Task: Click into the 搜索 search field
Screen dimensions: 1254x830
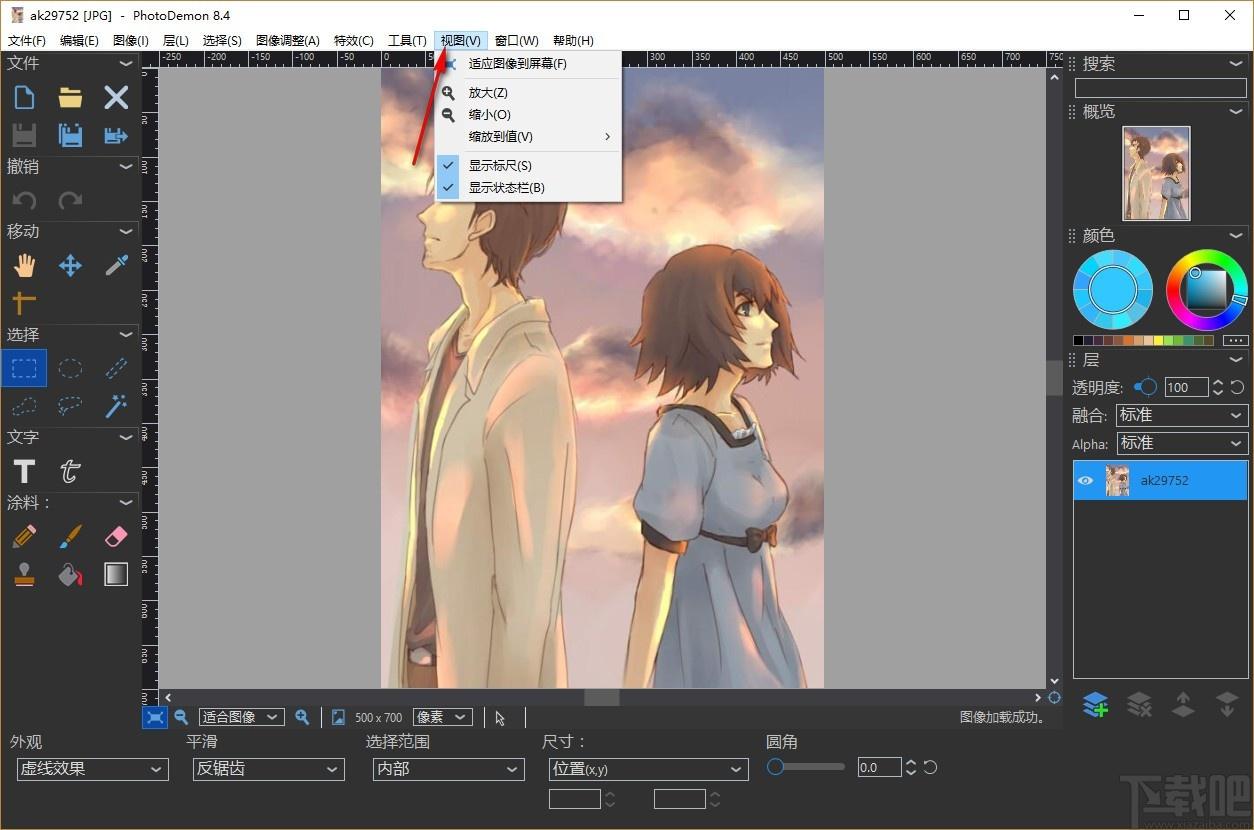Action: click(1161, 88)
